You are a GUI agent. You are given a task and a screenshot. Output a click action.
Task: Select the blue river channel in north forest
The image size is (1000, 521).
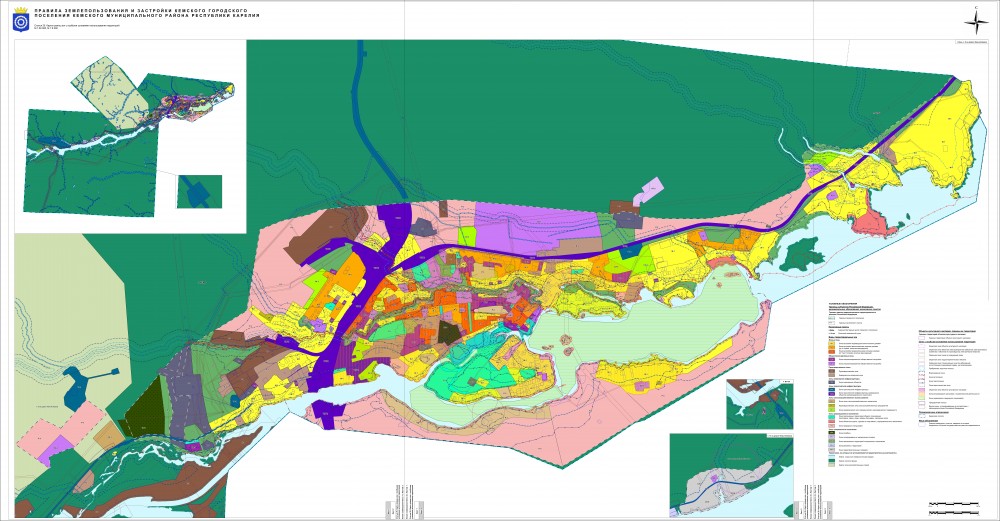(x=358, y=110)
